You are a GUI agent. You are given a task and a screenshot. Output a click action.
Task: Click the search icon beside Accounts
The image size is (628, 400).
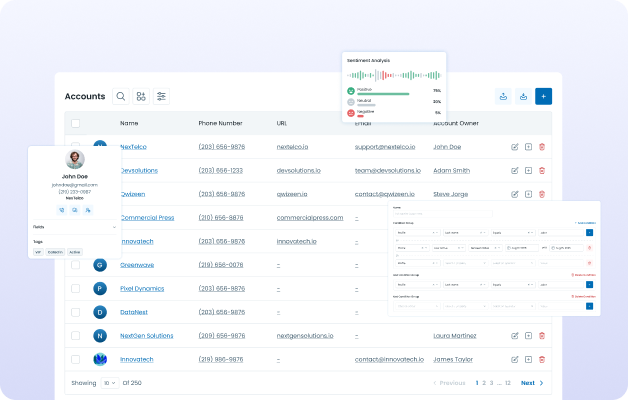pyautogui.click(x=121, y=96)
